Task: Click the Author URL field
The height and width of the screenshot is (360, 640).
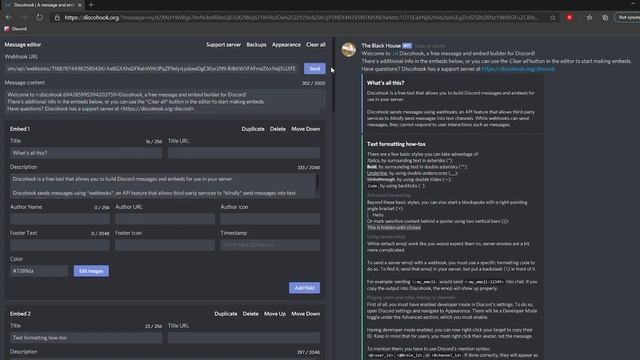Action: point(165,219)
